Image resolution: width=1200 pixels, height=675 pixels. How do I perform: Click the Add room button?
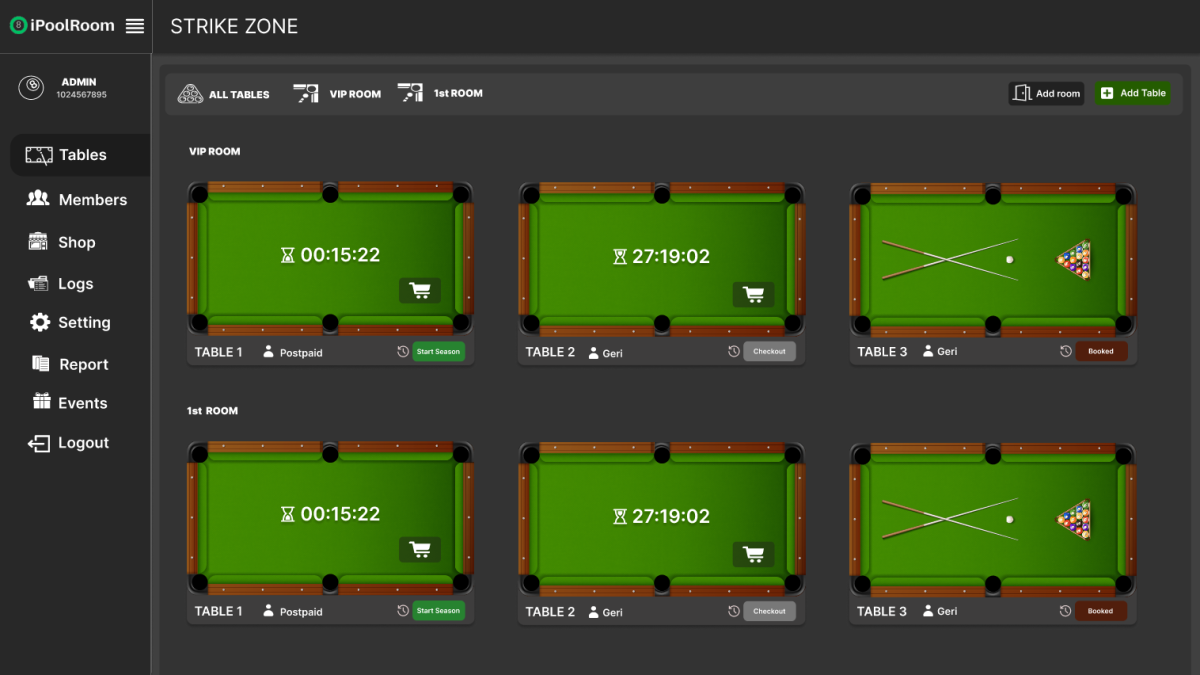[x=1046, y=93]
